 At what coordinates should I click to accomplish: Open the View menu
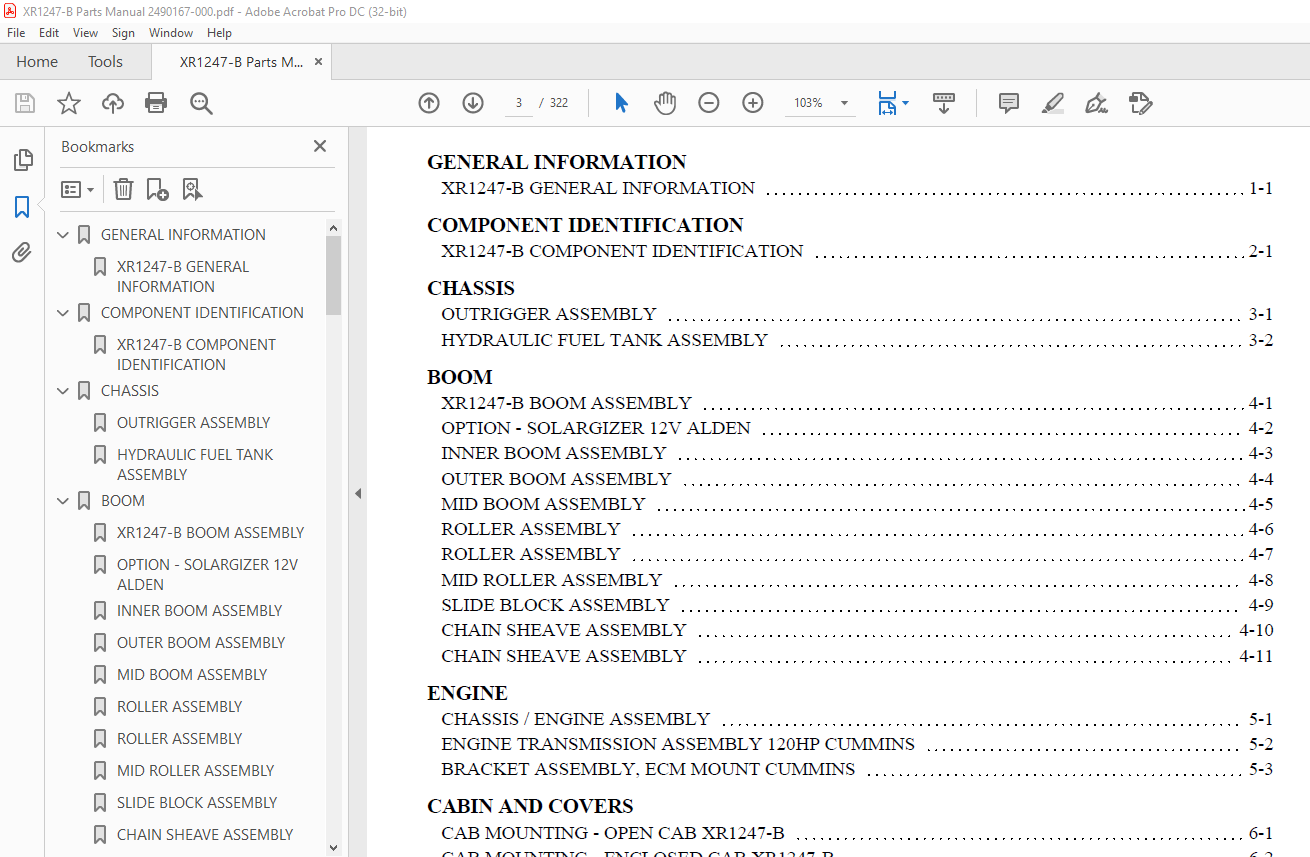click(86, 33)
